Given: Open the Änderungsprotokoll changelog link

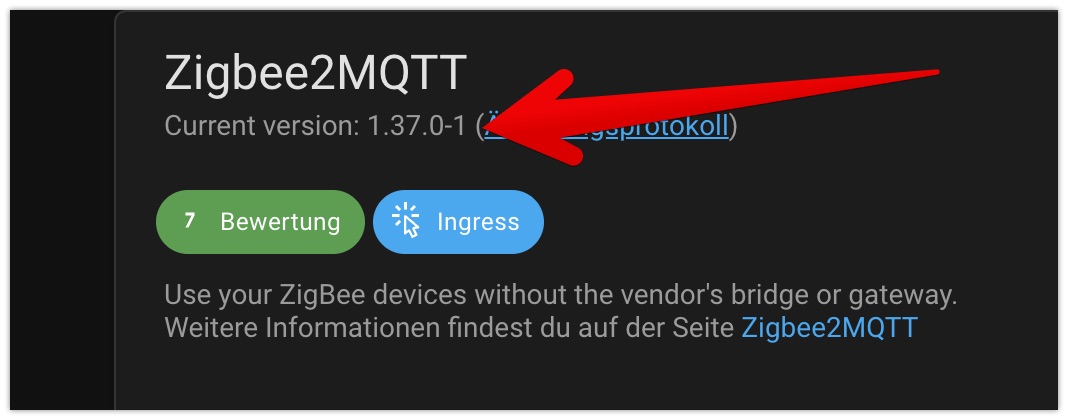Looking at the screenshot, I should tap(606, 126).
